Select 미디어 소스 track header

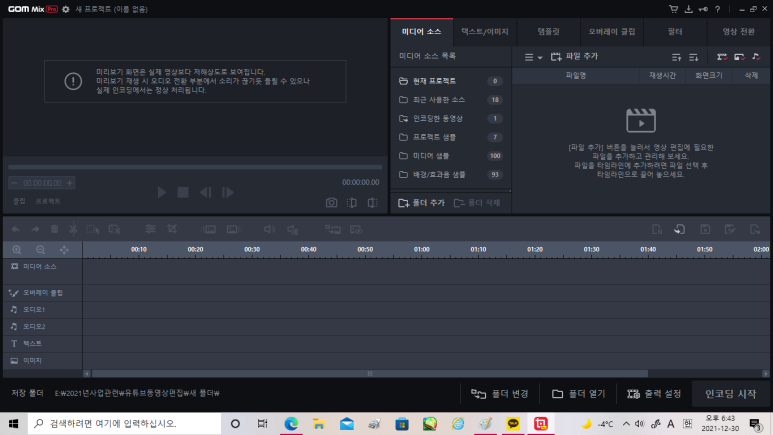(42, 271)
